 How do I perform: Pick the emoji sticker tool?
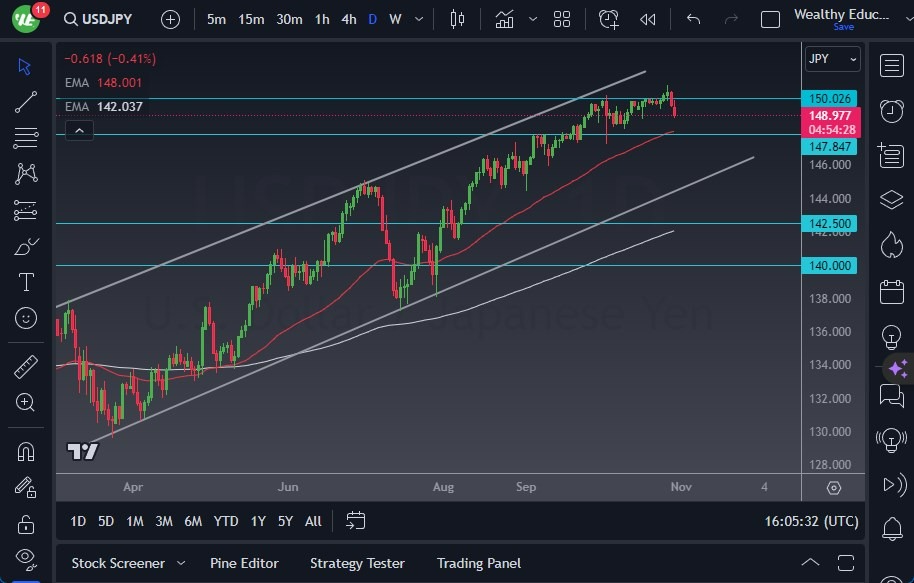pos(25,318)
